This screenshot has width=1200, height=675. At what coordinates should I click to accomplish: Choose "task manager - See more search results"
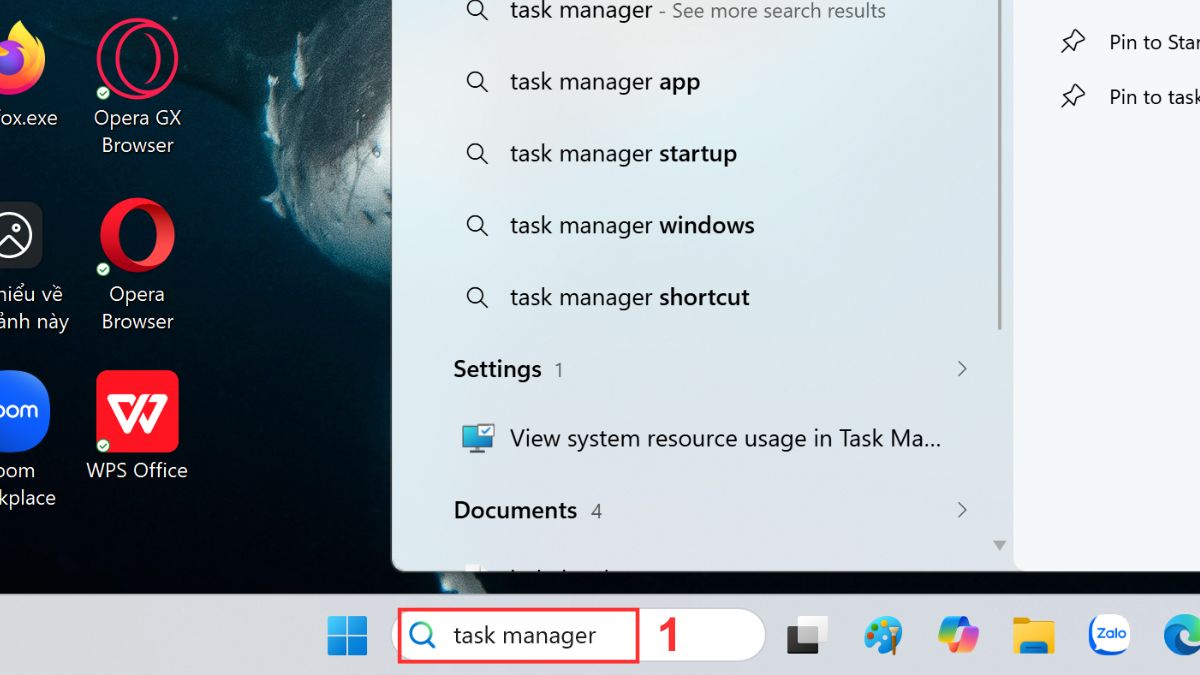697,14
